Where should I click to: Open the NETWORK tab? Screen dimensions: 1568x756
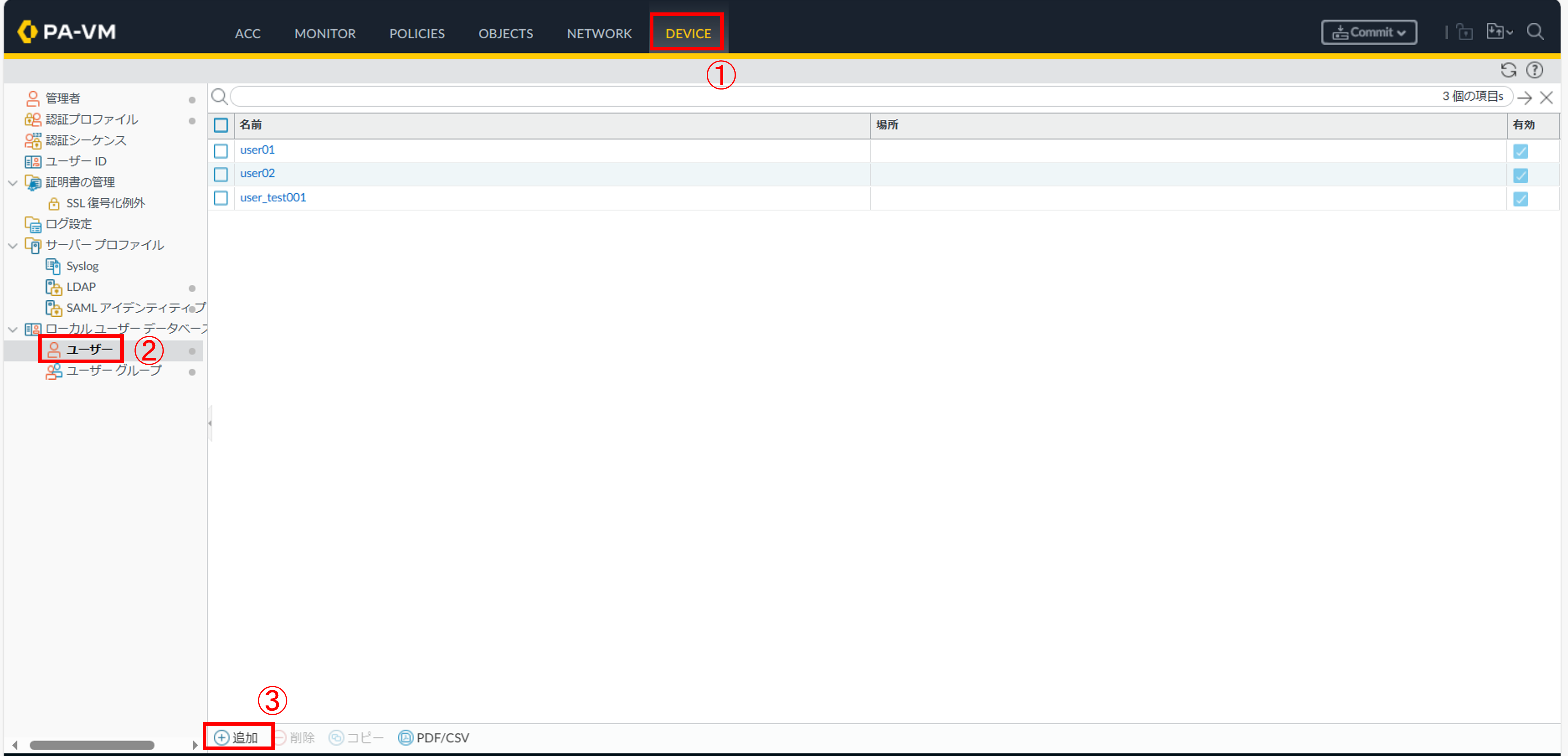(x=599, y=34)
